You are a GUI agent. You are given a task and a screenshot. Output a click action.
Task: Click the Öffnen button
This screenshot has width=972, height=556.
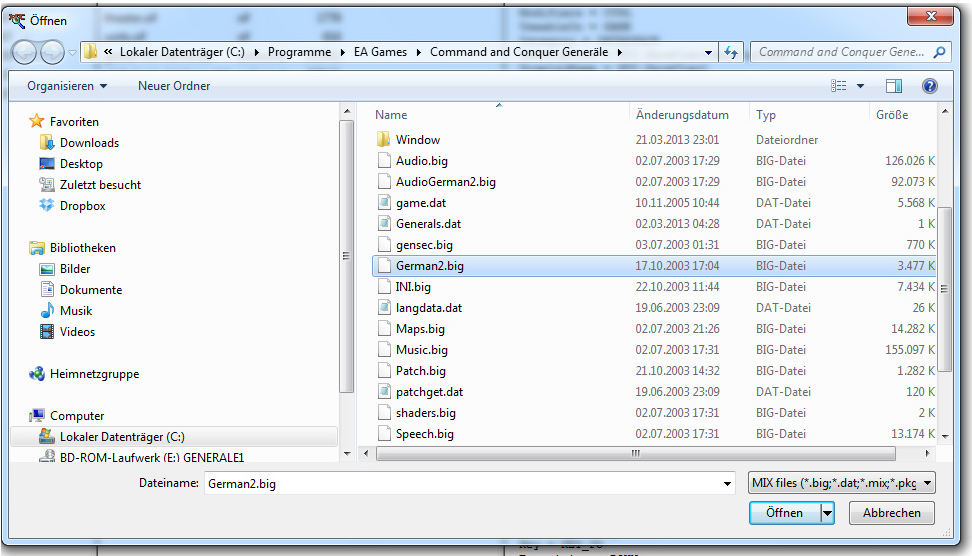coord(784,513)
